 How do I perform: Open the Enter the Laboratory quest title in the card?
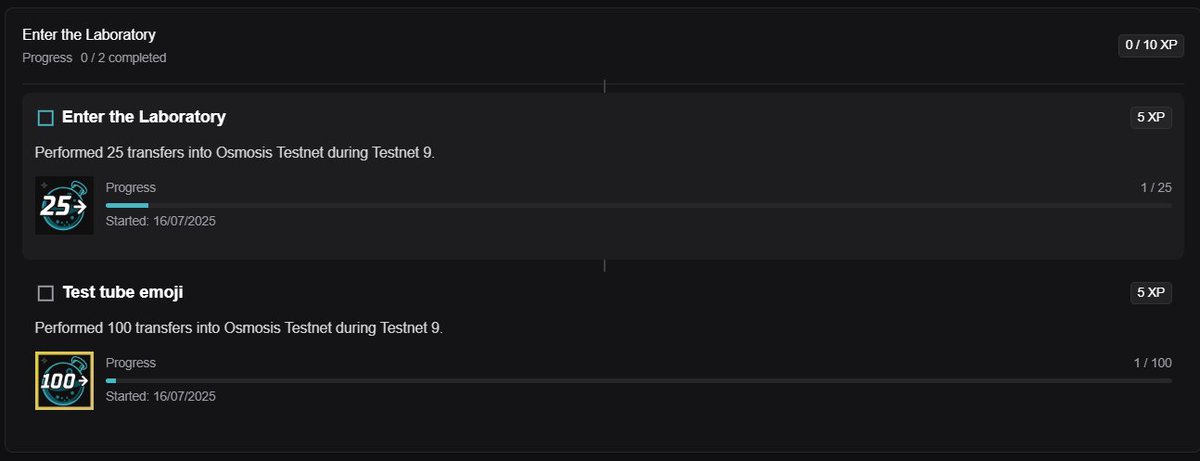pyautogui.click(x=144, y=117)
